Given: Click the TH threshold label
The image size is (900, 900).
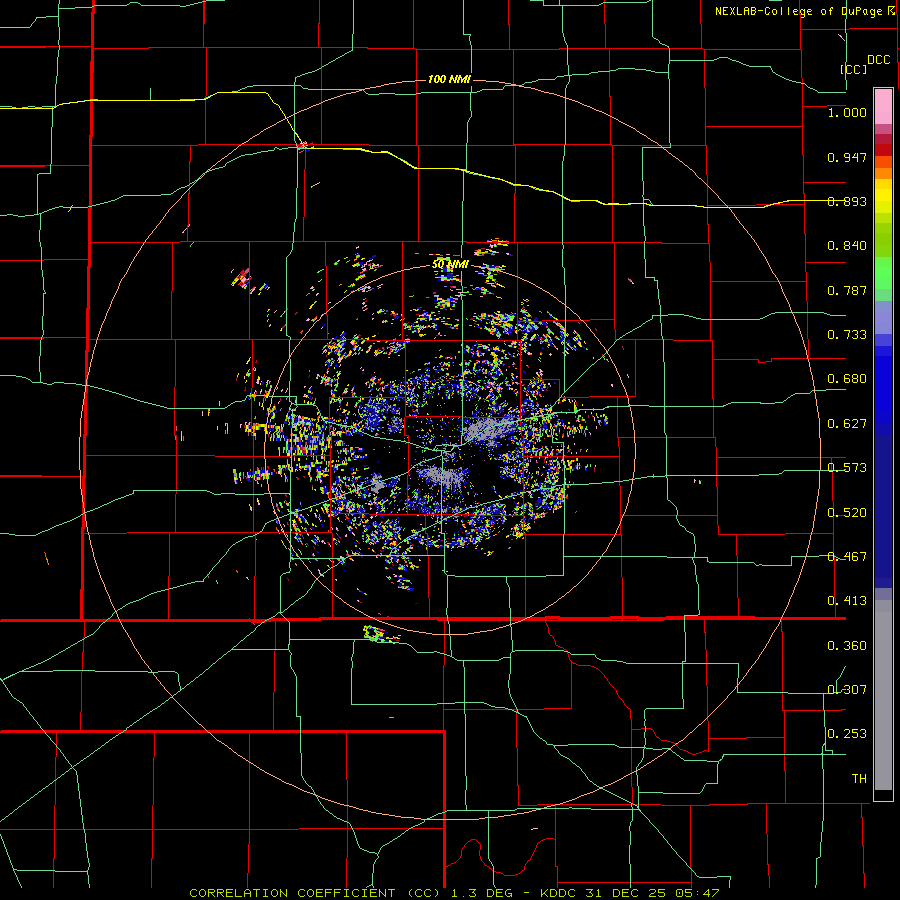Looking at the screenshot, I should pyautogui.click(x=859, y=779).
